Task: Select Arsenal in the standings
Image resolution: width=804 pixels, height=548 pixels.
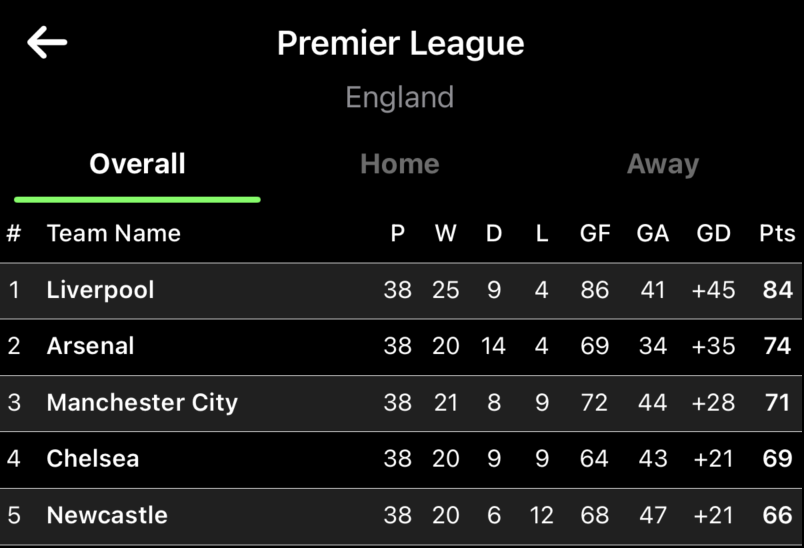Action: pos(90,346)
